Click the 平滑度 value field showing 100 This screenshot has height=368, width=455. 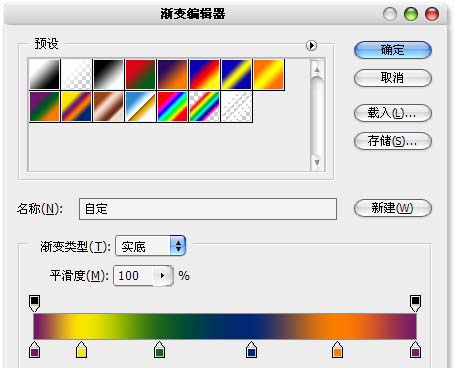click(x=133, y=276)
